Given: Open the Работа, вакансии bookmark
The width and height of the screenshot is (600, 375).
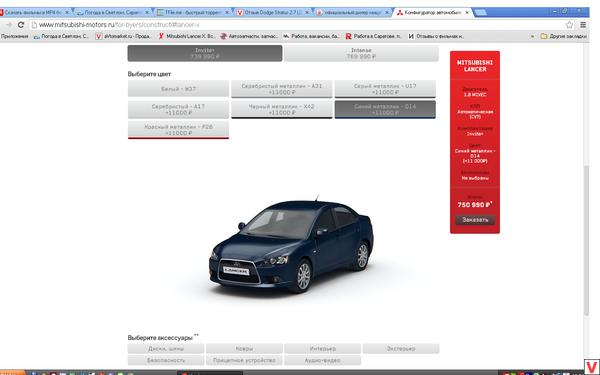Looking at the screenshot, I should pyautogui.click(x=311, y=36).
